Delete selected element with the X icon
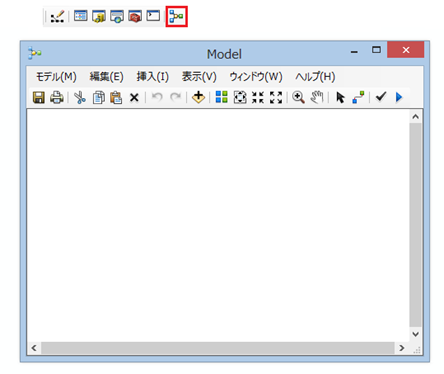 pyautogui.click(x=134, y=98)
